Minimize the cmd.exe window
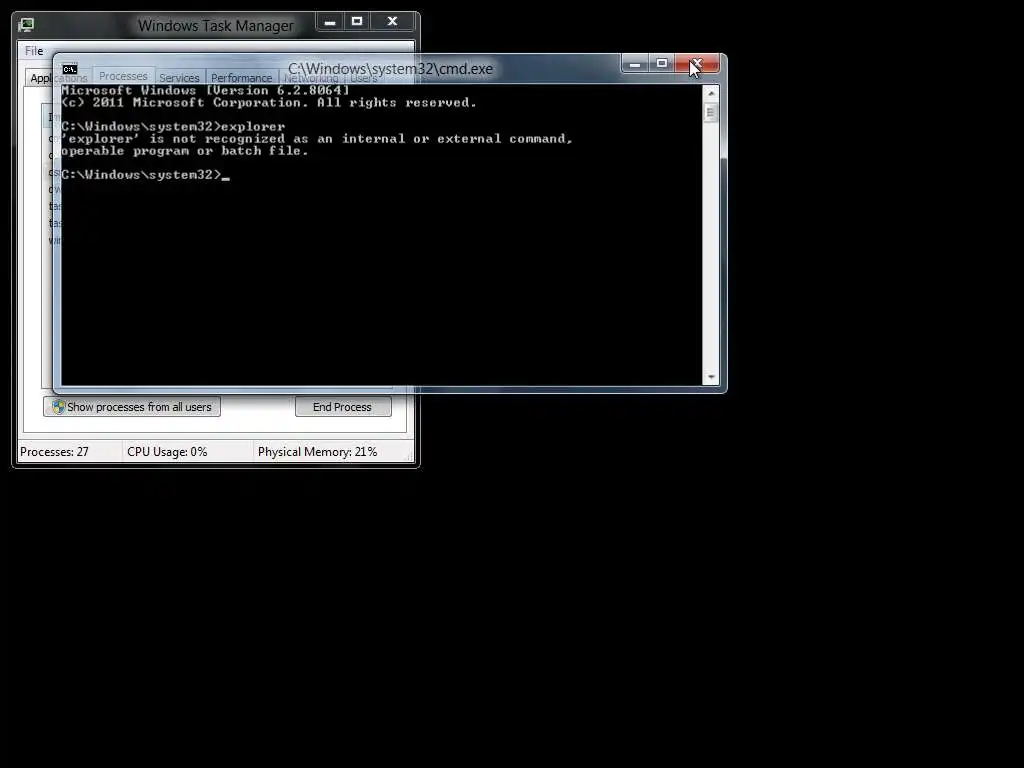 (x=634, y=63)
